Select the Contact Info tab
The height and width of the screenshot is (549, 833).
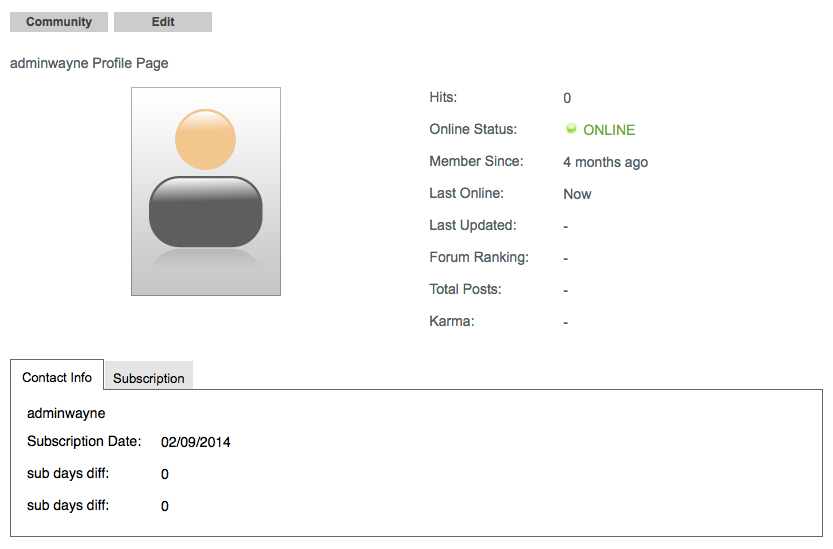pos(57,377)
